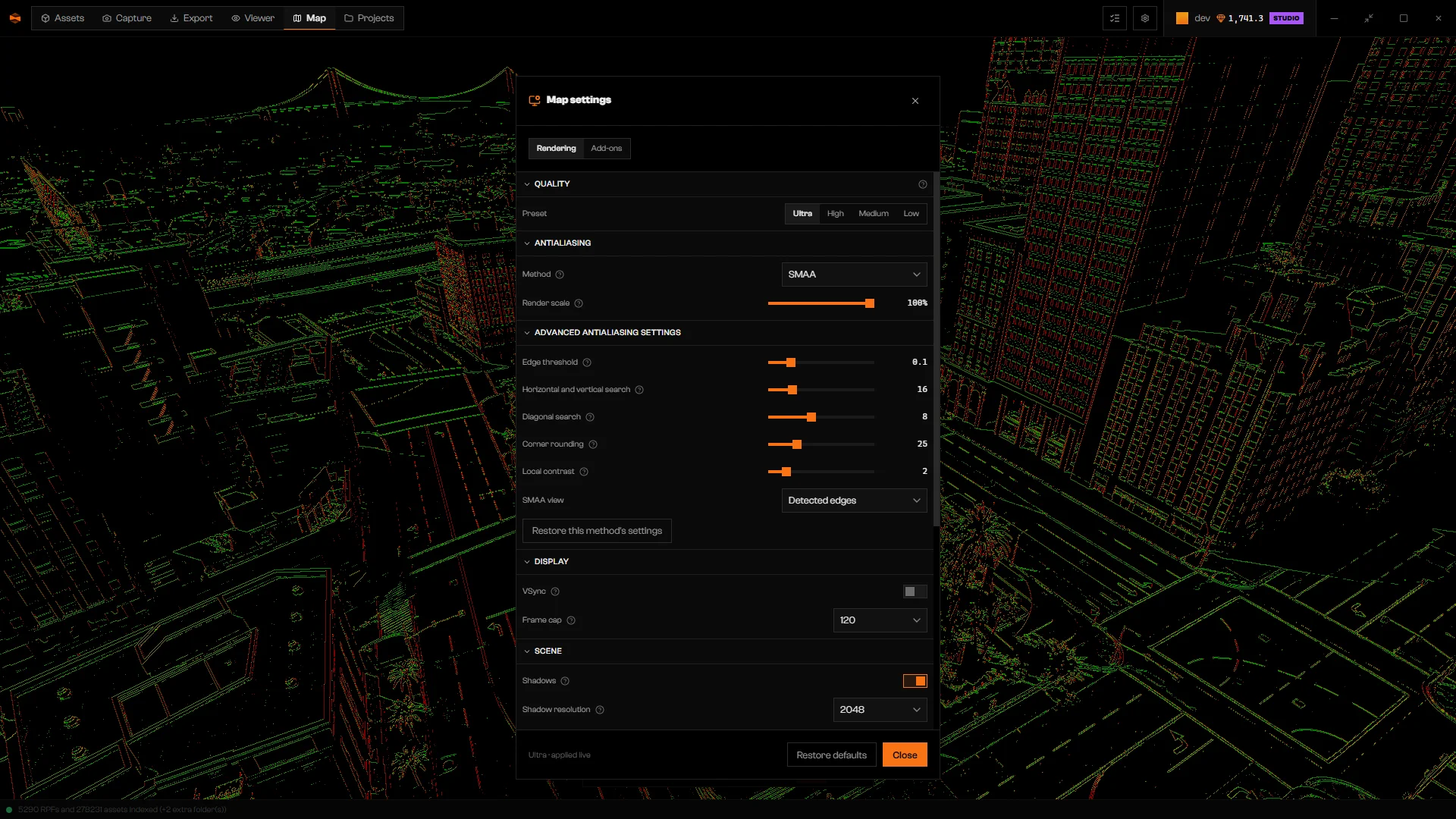Show help for antialiasing Method
The image size is (1456, 819).
[560, 275]
